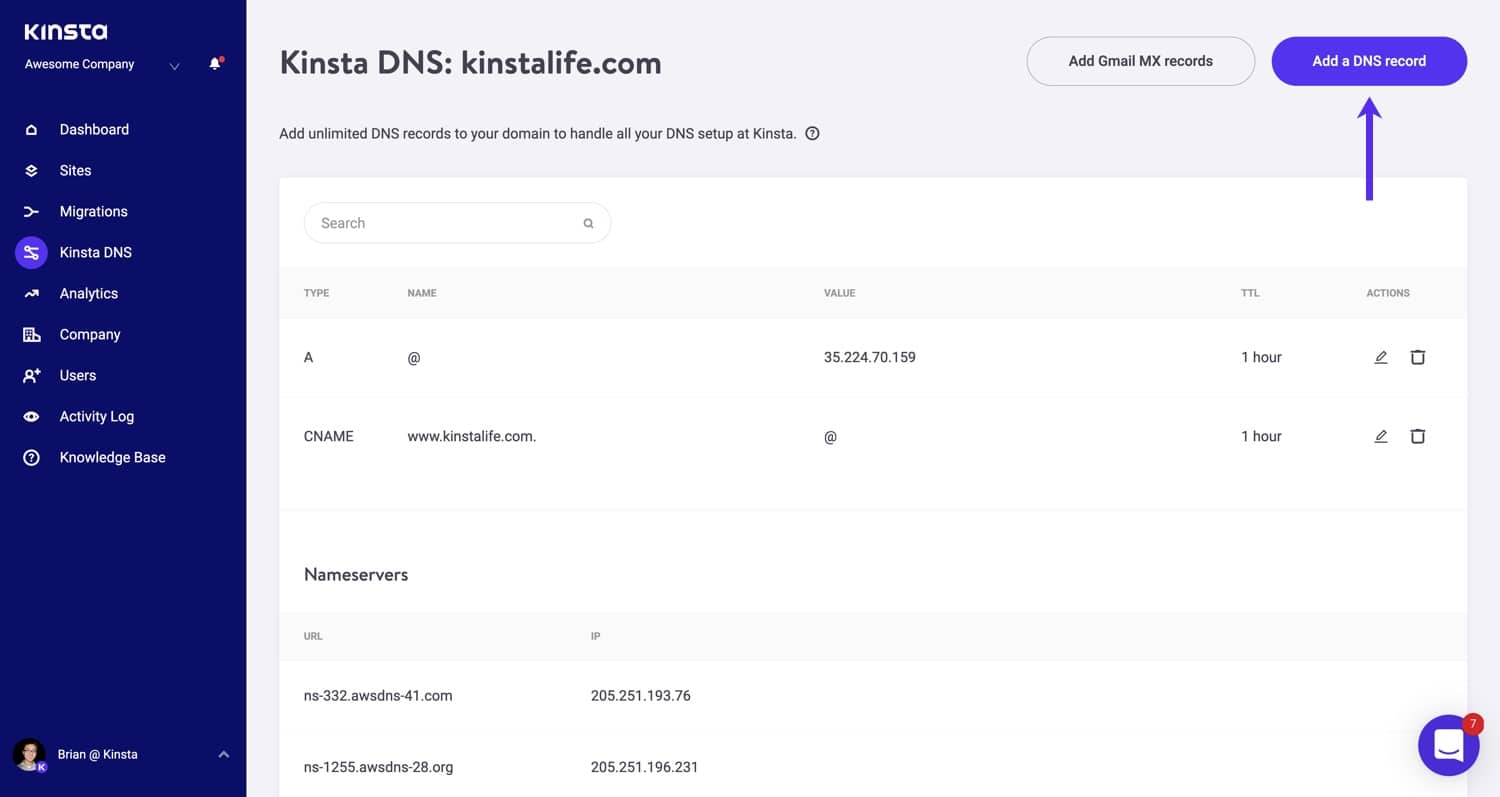Viewport: 1500px width, 797px height.
Task: Select nameserver ns-332.awsdns-41.com
Action: (x=378, y=695)
